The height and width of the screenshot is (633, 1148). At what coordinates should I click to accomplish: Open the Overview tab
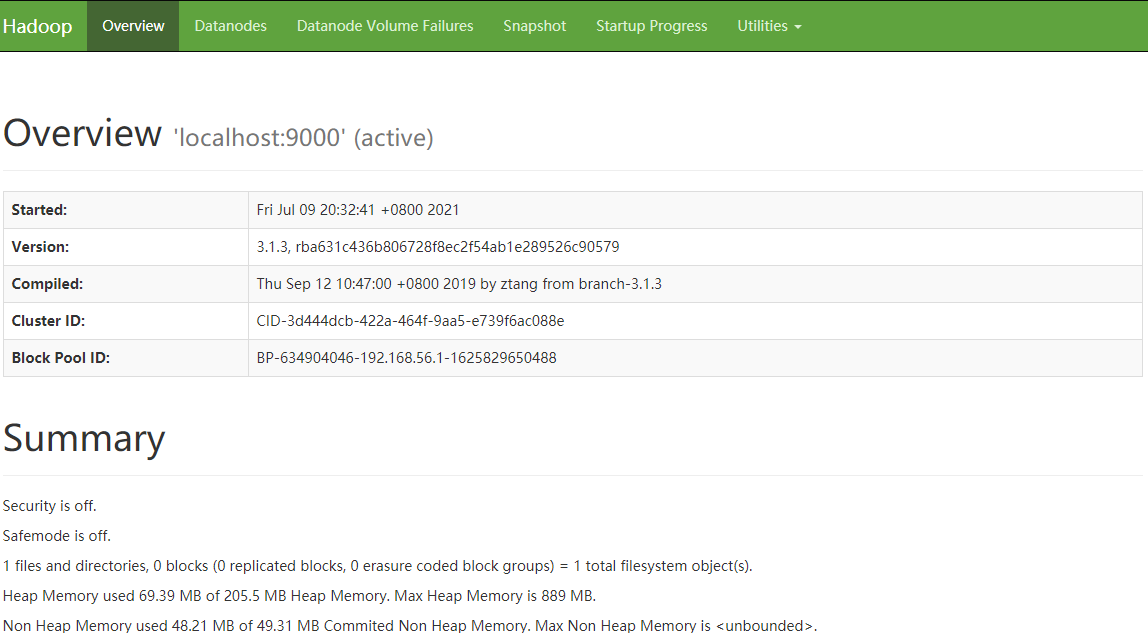[x=133, y=26]
